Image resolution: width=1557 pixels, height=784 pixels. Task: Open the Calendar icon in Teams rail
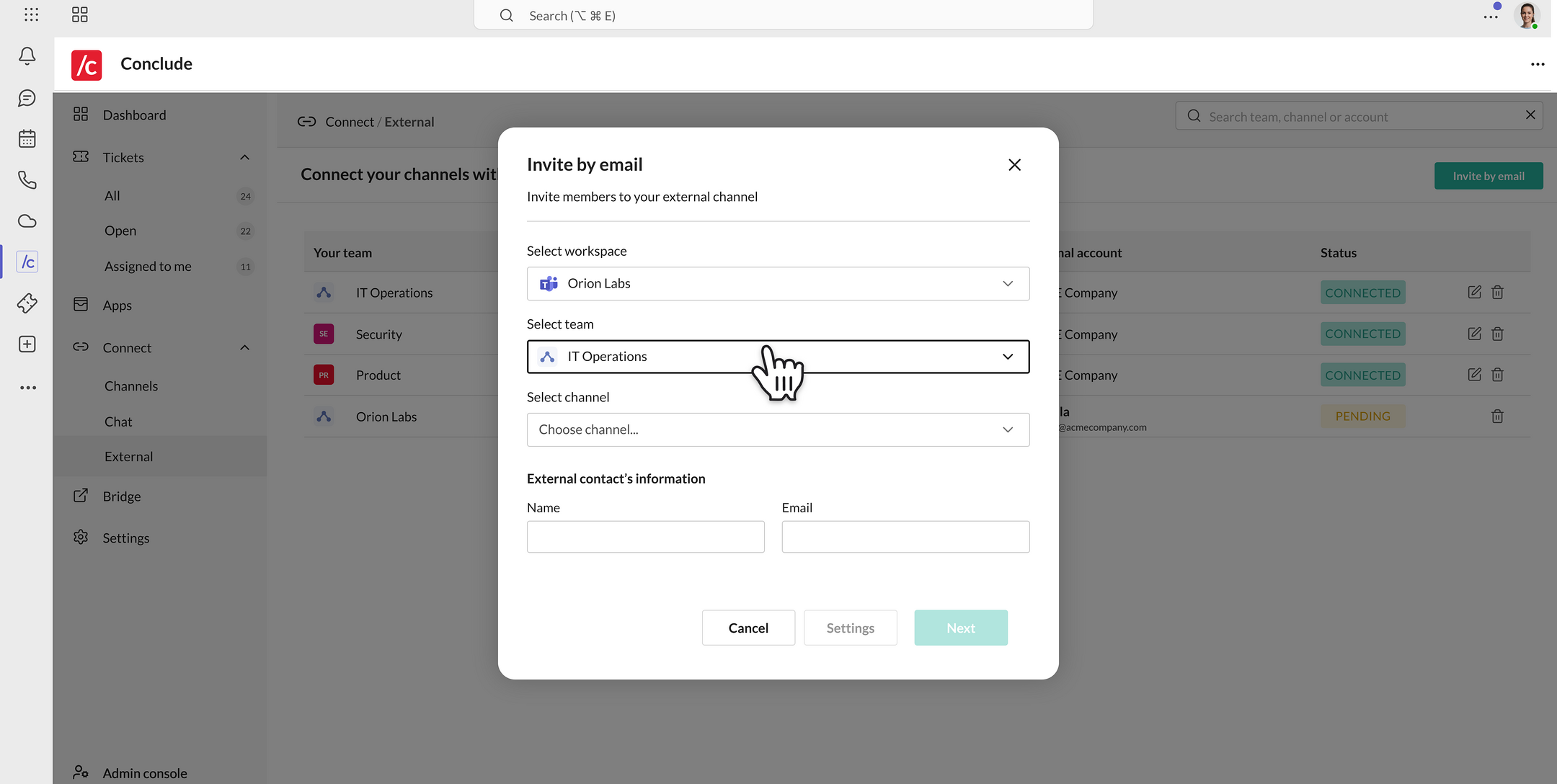(x=27, y=138)
